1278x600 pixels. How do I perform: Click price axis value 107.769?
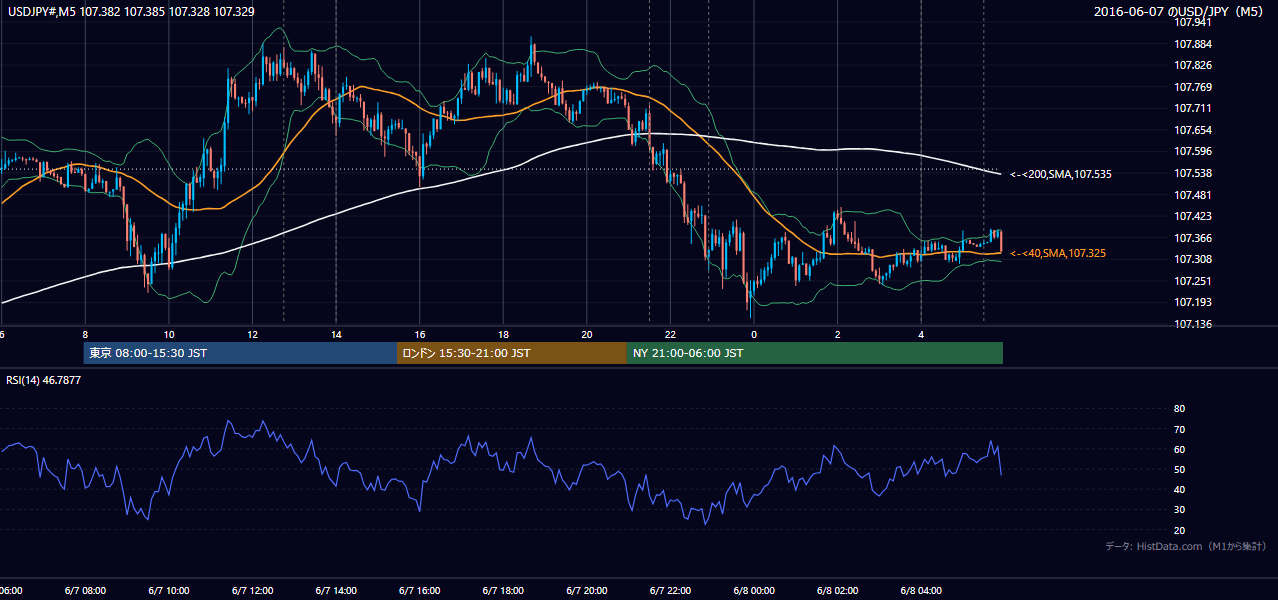[1192, 87]
